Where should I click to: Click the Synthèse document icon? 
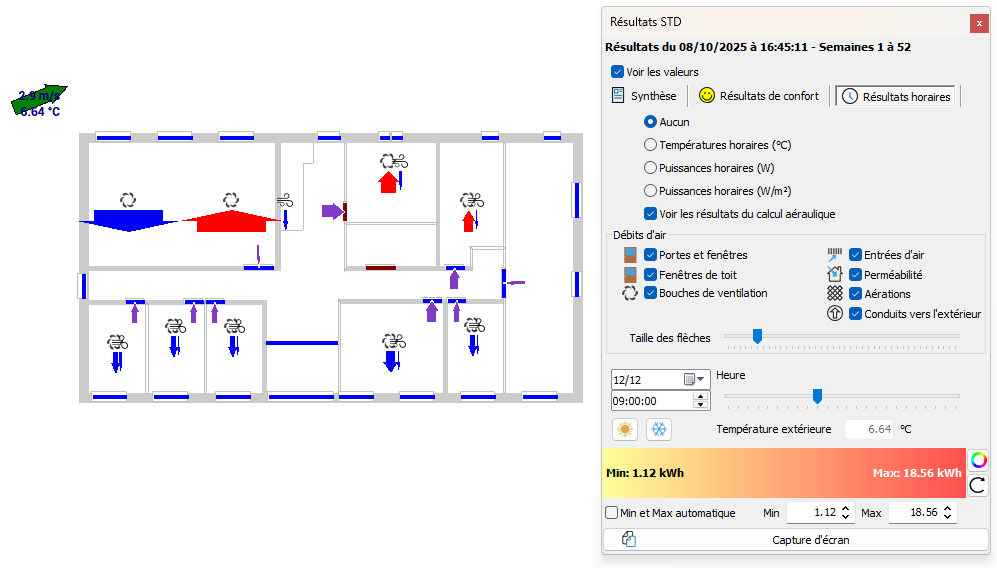pyautogui.click(x=617, y=95)
